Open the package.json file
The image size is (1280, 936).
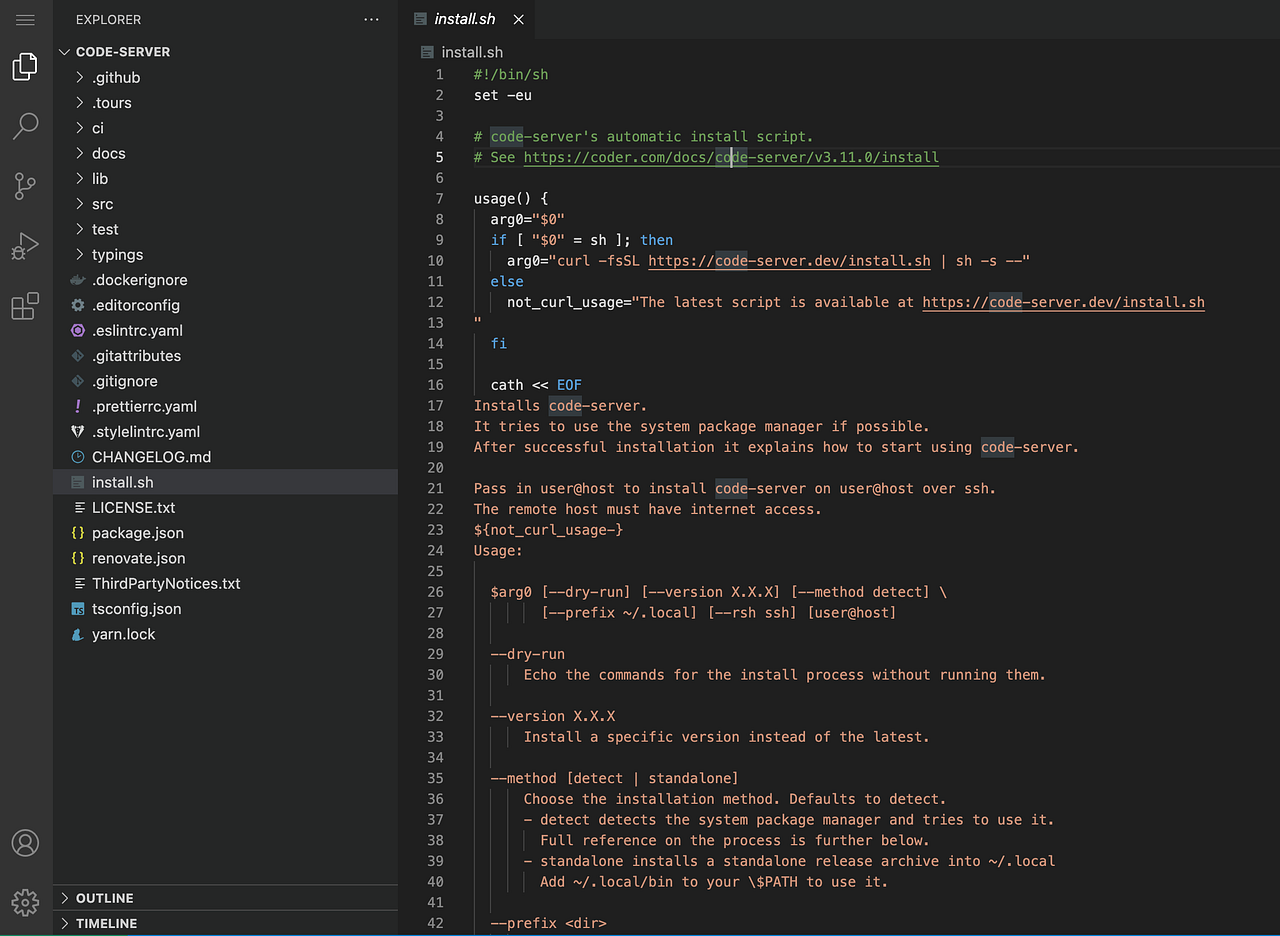[226, 533]
